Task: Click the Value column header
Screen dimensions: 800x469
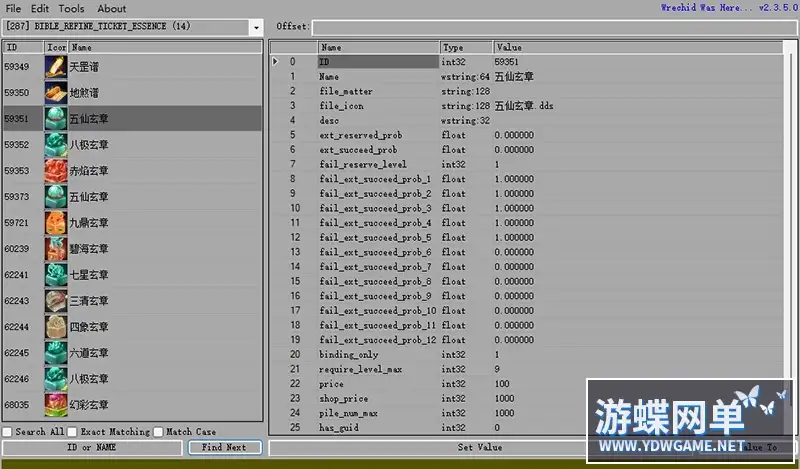Action: (x=638, y=47)
